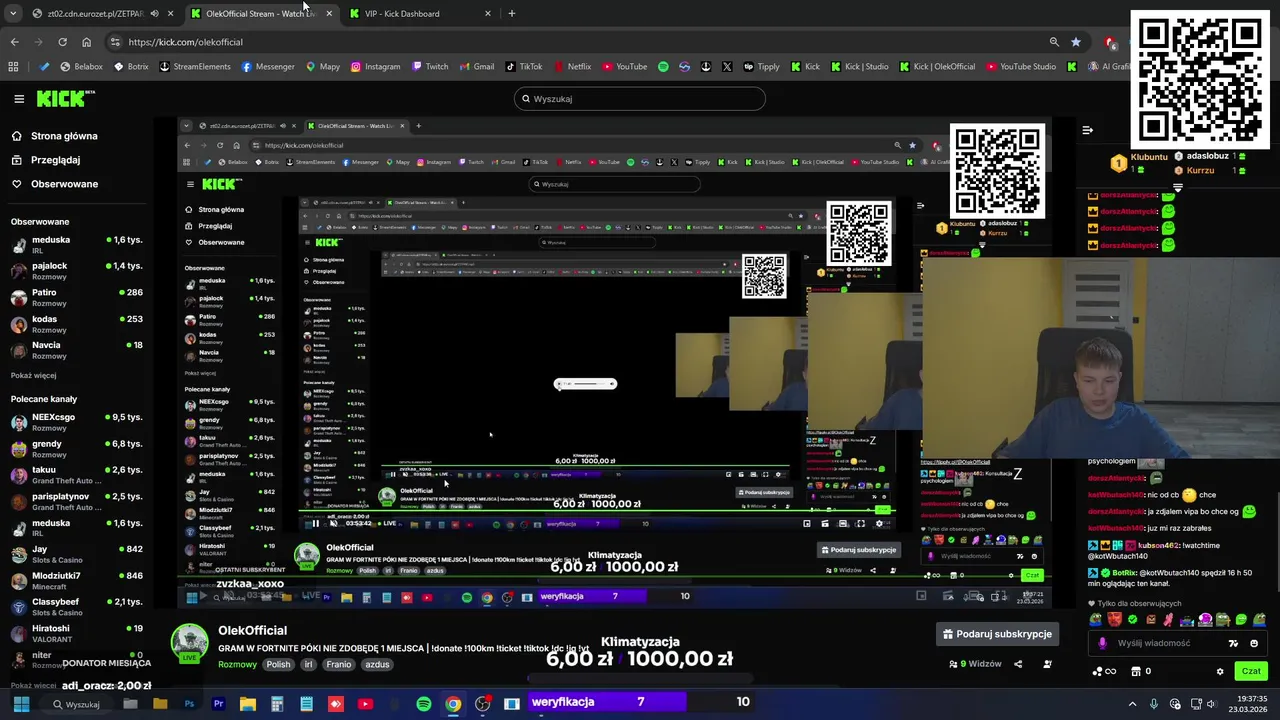Viewport: 1280px width, 720px height.
Task: Bookmark this page with the star
Action: [x=1076, y=42]
